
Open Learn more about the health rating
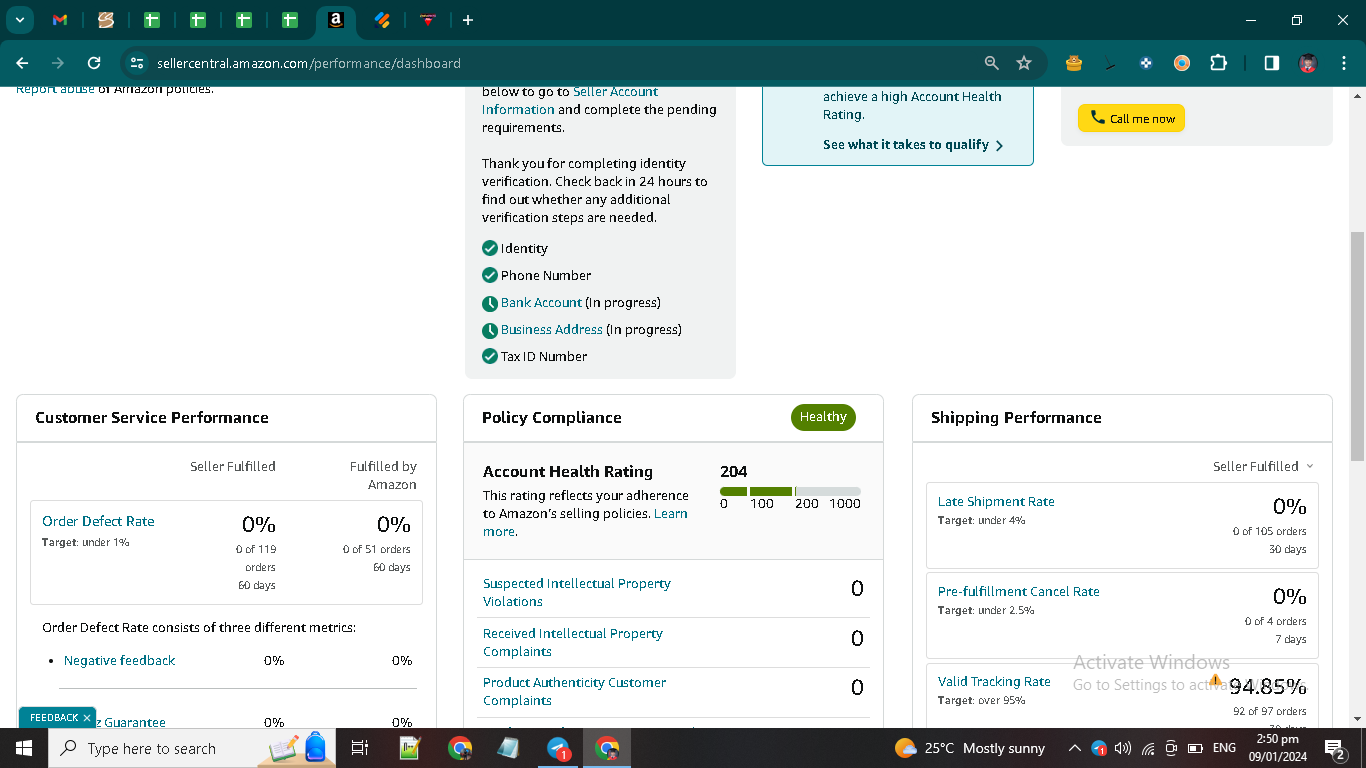[x=585, y=523]
